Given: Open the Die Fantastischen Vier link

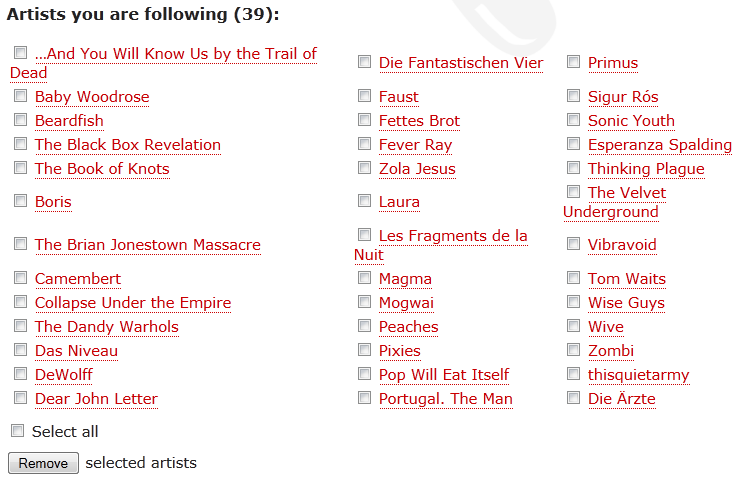Looking at the screenshot, I should [x=460, y=63].
